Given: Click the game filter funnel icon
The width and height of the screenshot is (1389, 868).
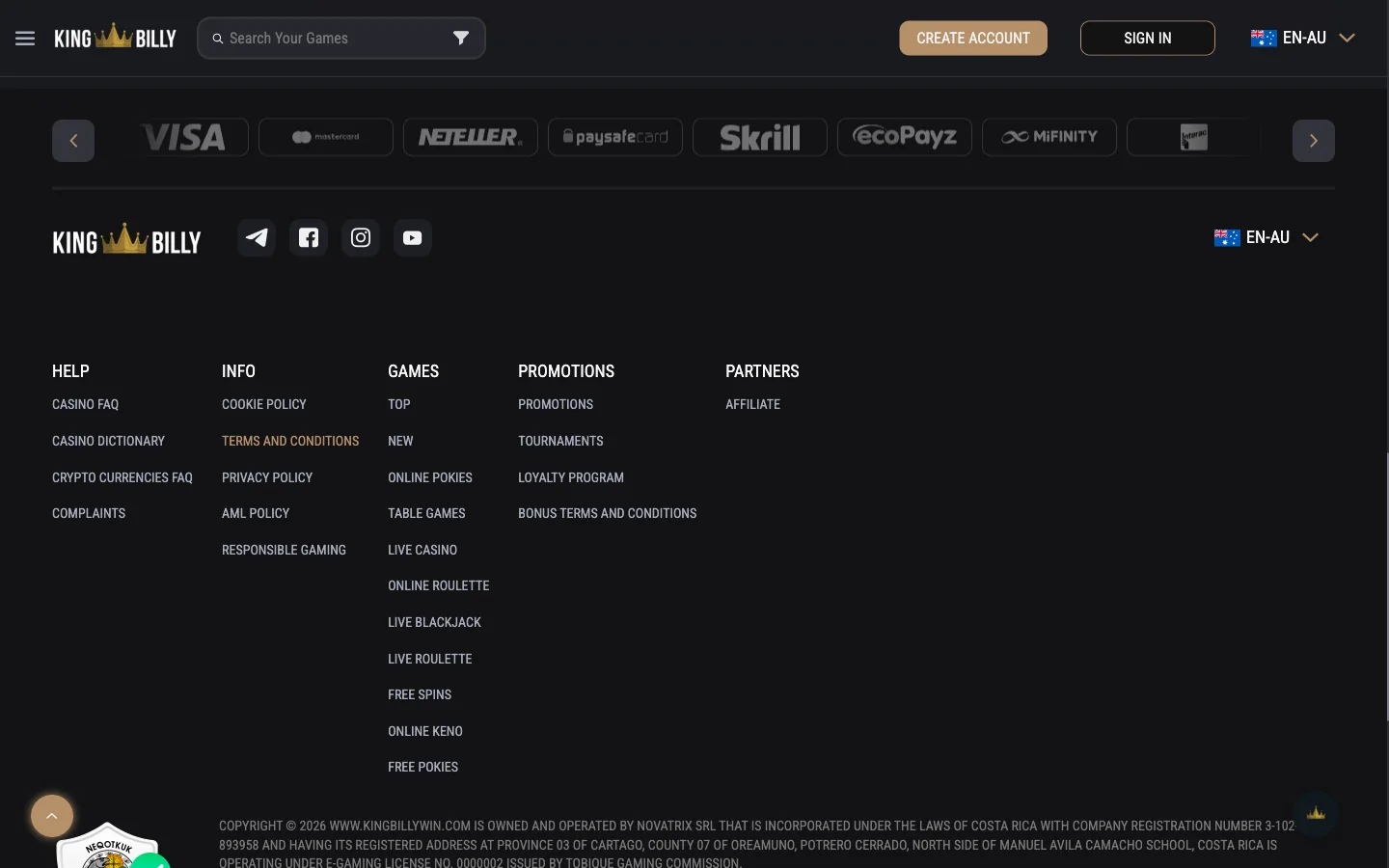Looking at the screenshot, I should [x=461, y=38].
